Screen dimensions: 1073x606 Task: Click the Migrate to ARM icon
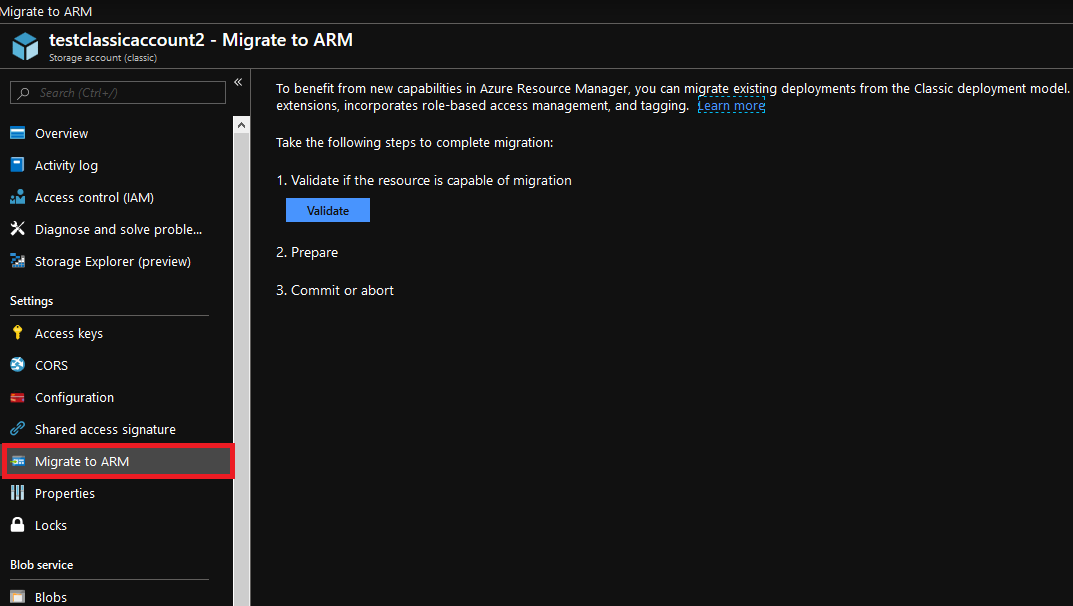click(x=18, y=461)
